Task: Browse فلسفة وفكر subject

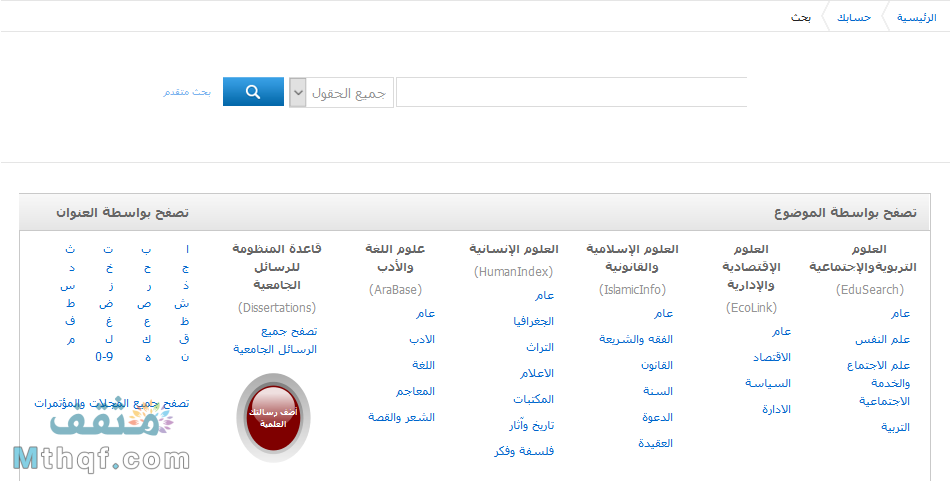Action: coord(524,451)
